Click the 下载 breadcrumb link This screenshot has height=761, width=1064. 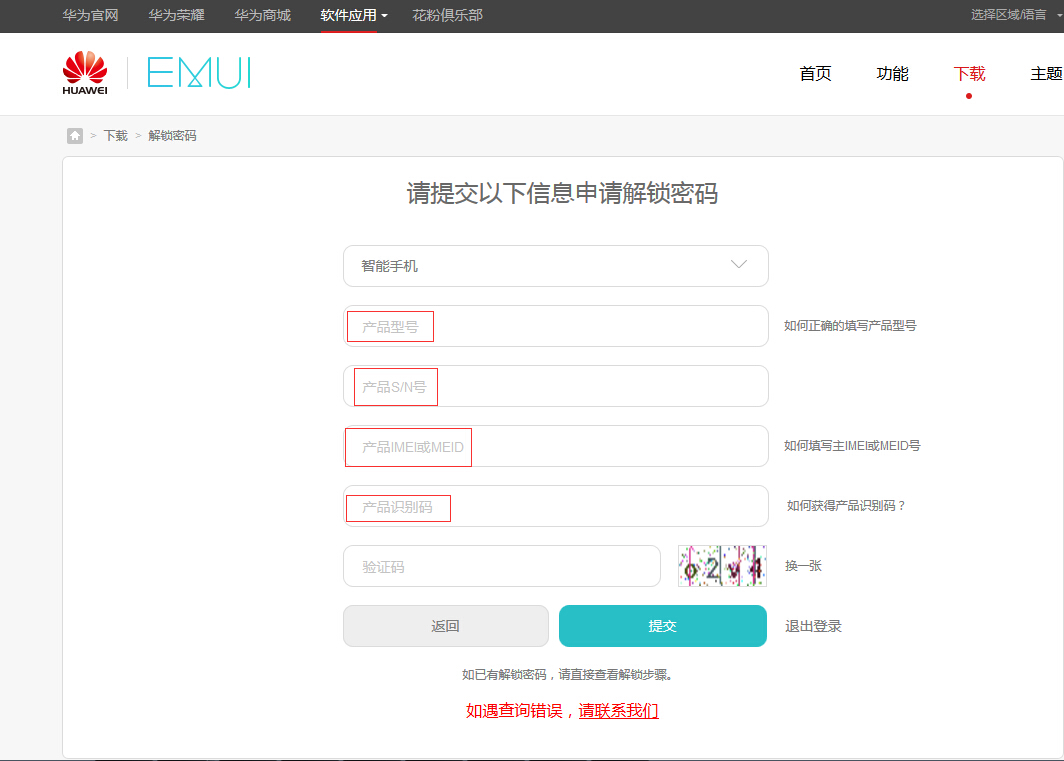tap(115, 136)
